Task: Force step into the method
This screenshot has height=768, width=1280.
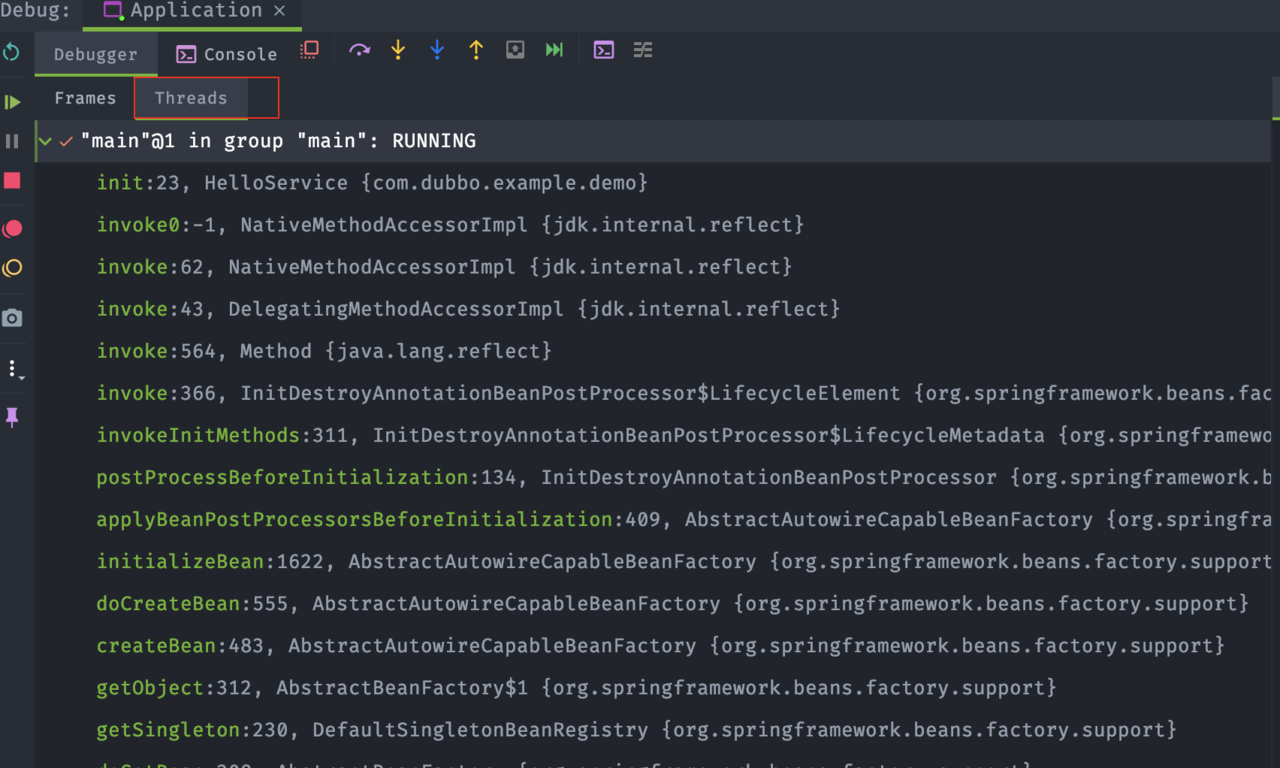Action: (437, 50)
